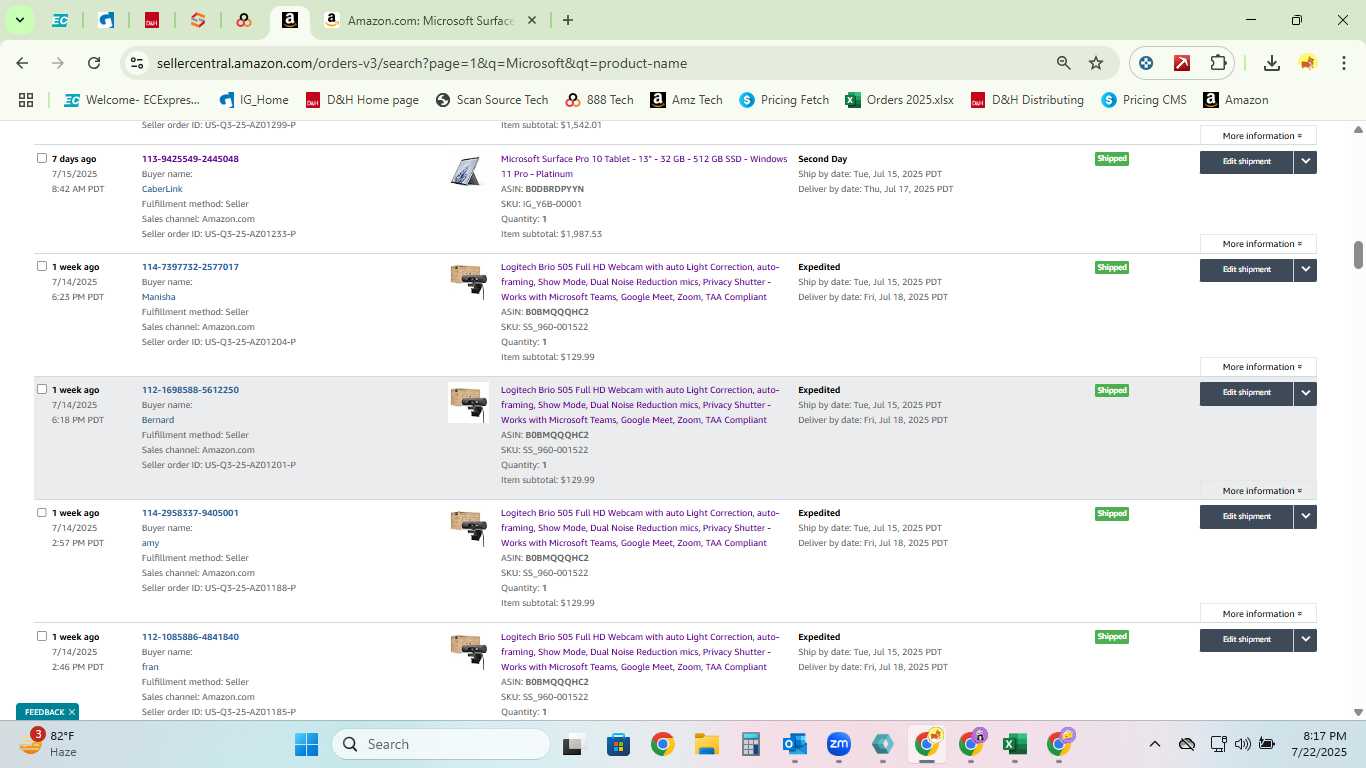Check the box for order 112-1085886-4841840
Screen dimensions: 1366x768
(x=42, y=636)
